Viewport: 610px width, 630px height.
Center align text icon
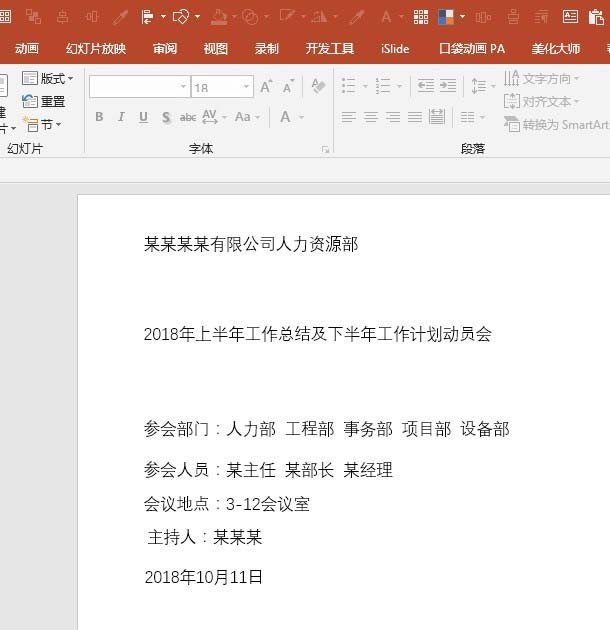tap(371, 117)
